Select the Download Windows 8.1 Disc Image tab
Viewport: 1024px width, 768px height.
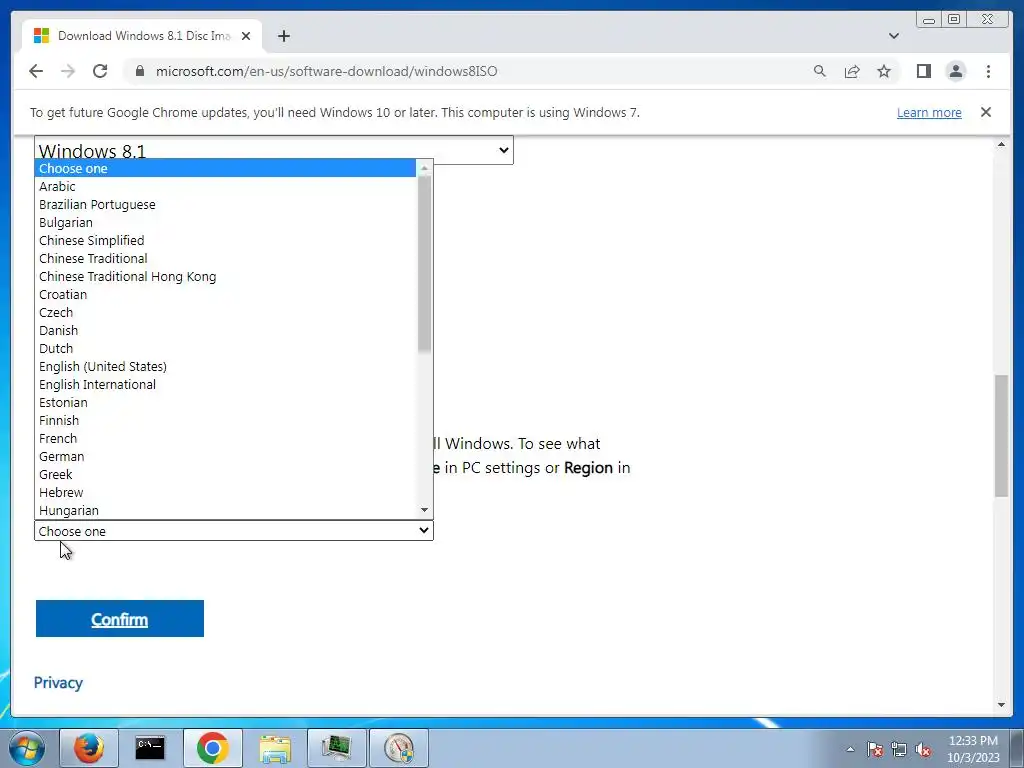click(142, 36)
